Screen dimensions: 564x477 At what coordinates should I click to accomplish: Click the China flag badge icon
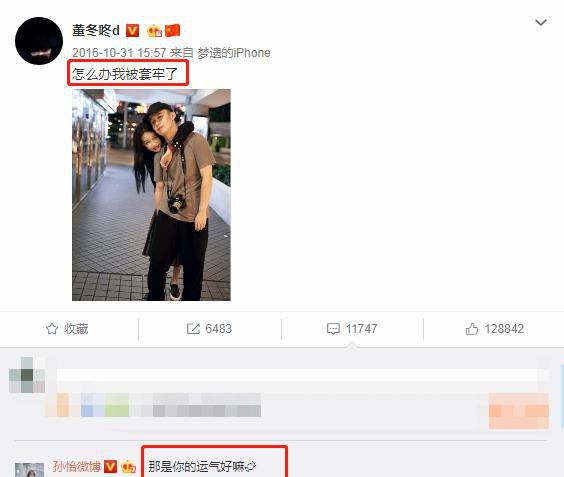pyautogui.click(x=172, y=31)
